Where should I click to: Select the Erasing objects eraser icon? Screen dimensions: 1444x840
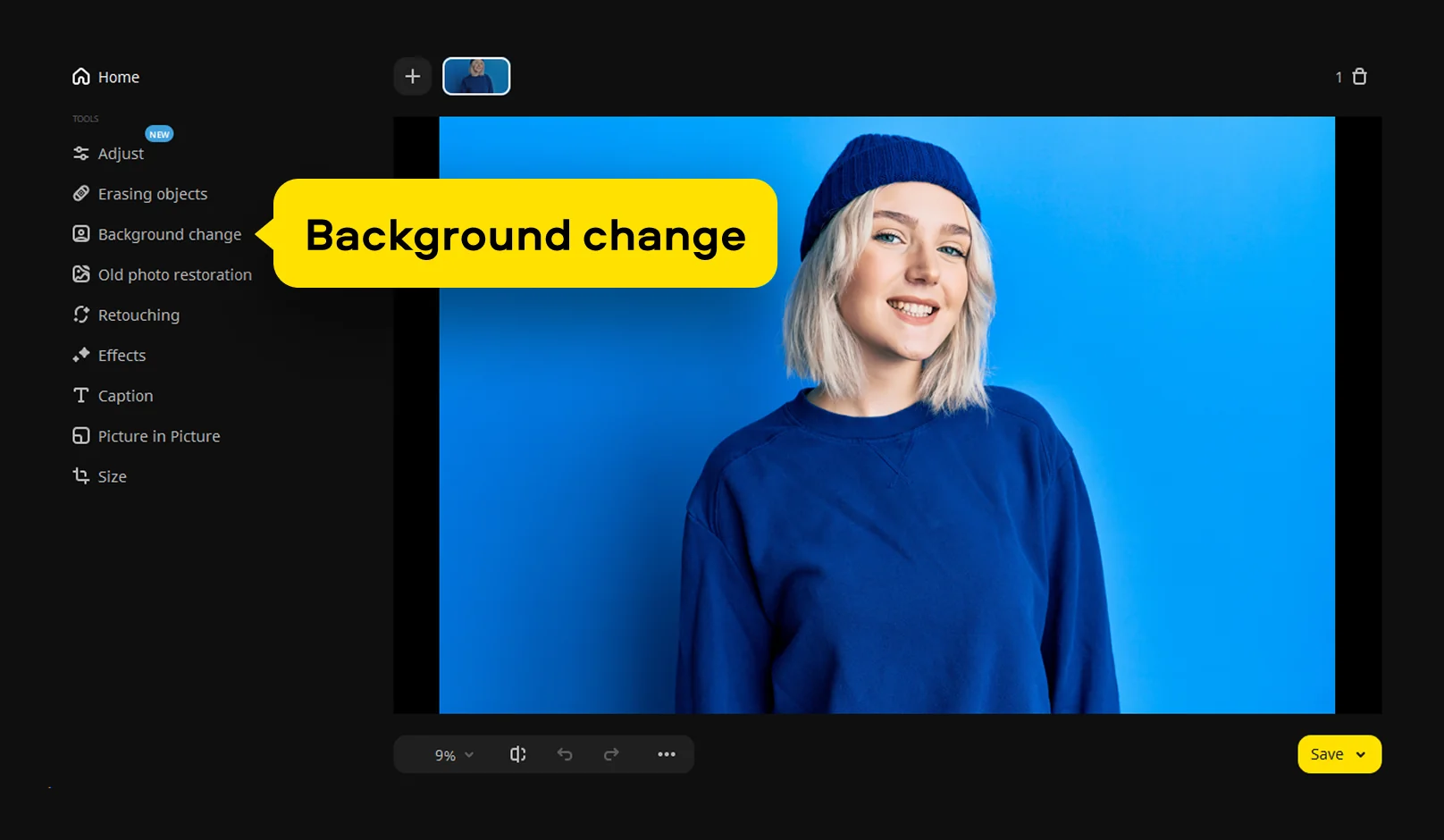tap(81, 194)
